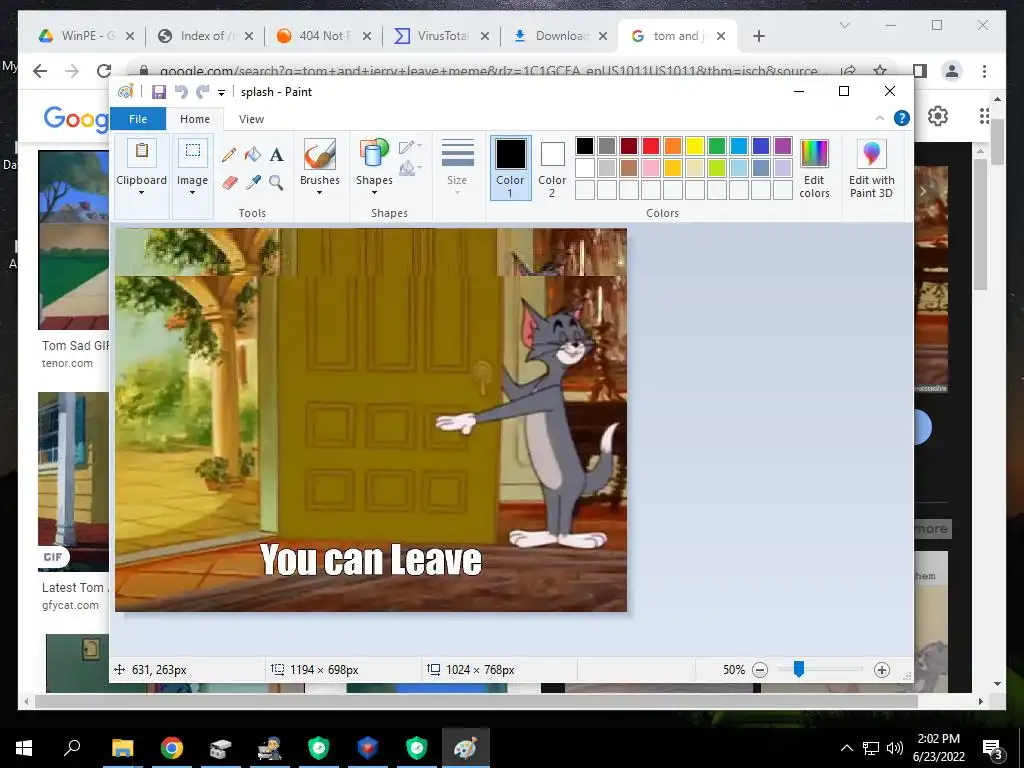Switch to the View ribbon tab

tap(251, 119)
